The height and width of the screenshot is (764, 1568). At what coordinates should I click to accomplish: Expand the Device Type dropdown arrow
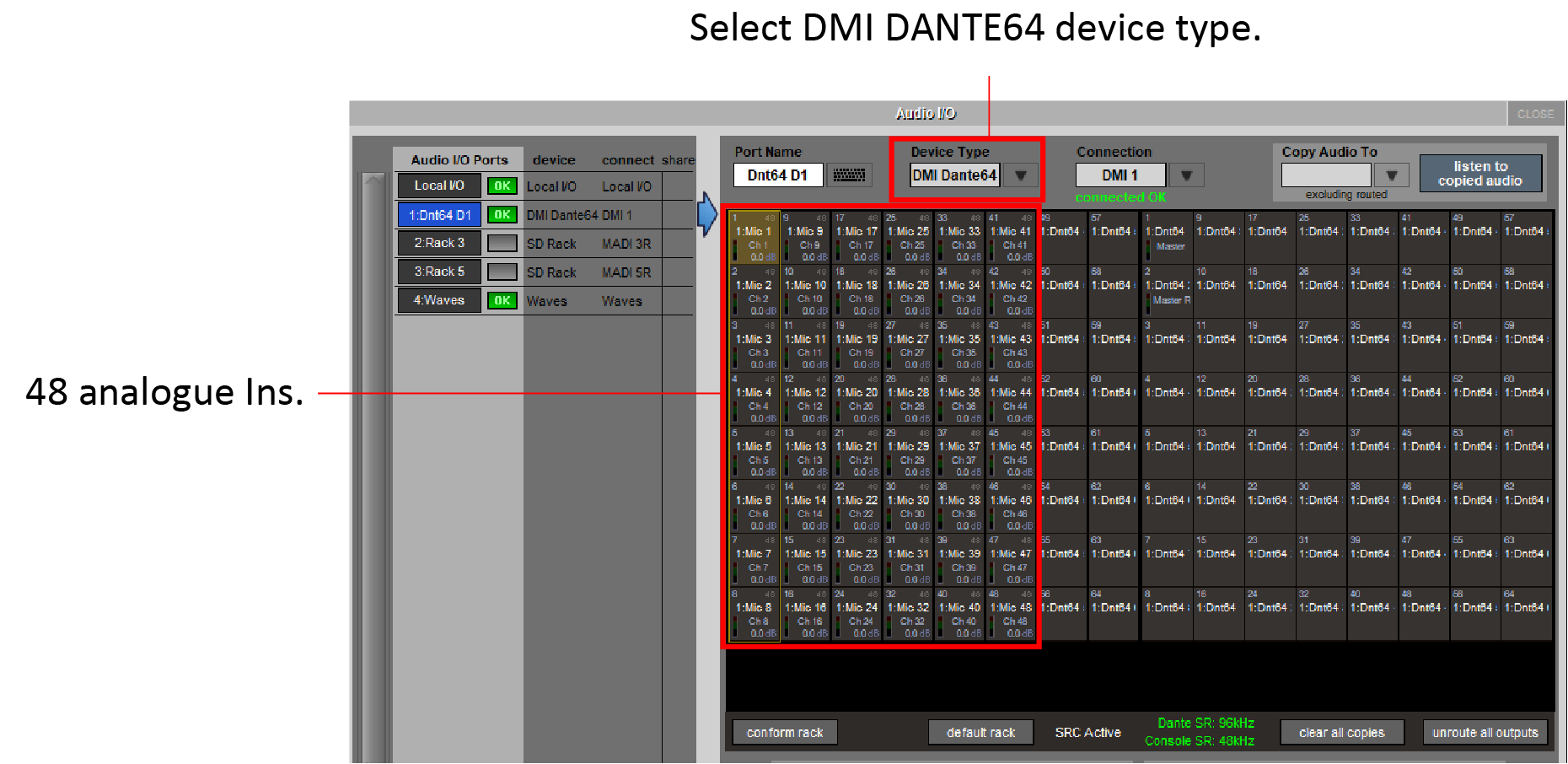(1021, 175)
